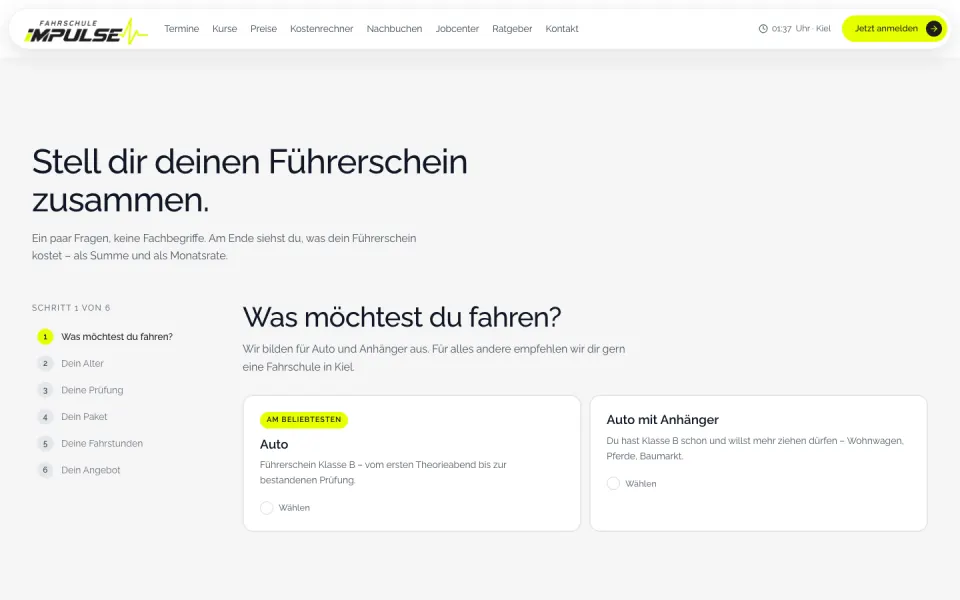Select step label Dein Paket
The height and width of the screenshot is (600, 960).
click(x=84, y=417)
